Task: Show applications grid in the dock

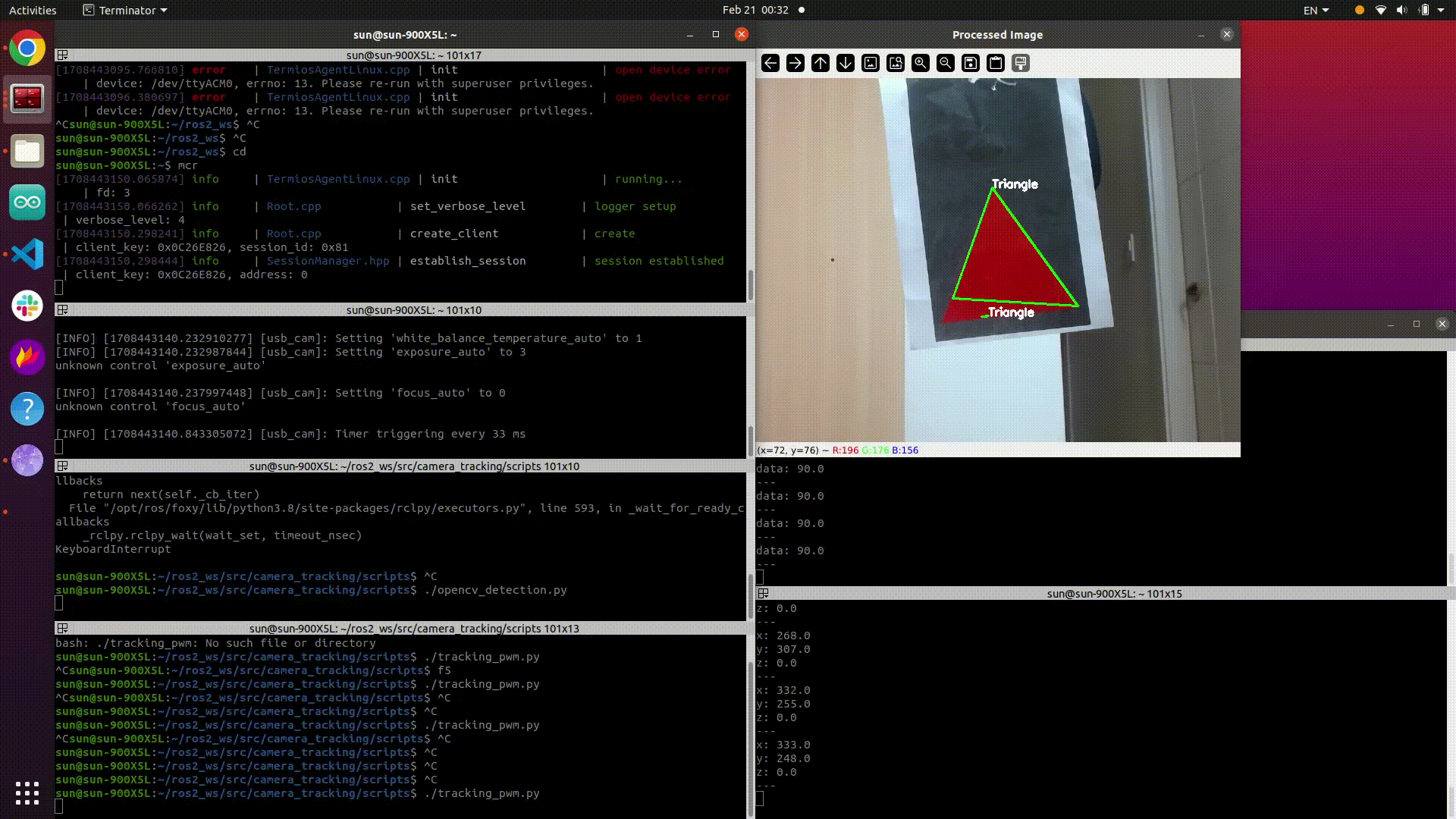Action: pyautogui.click(x=27, y=792)
